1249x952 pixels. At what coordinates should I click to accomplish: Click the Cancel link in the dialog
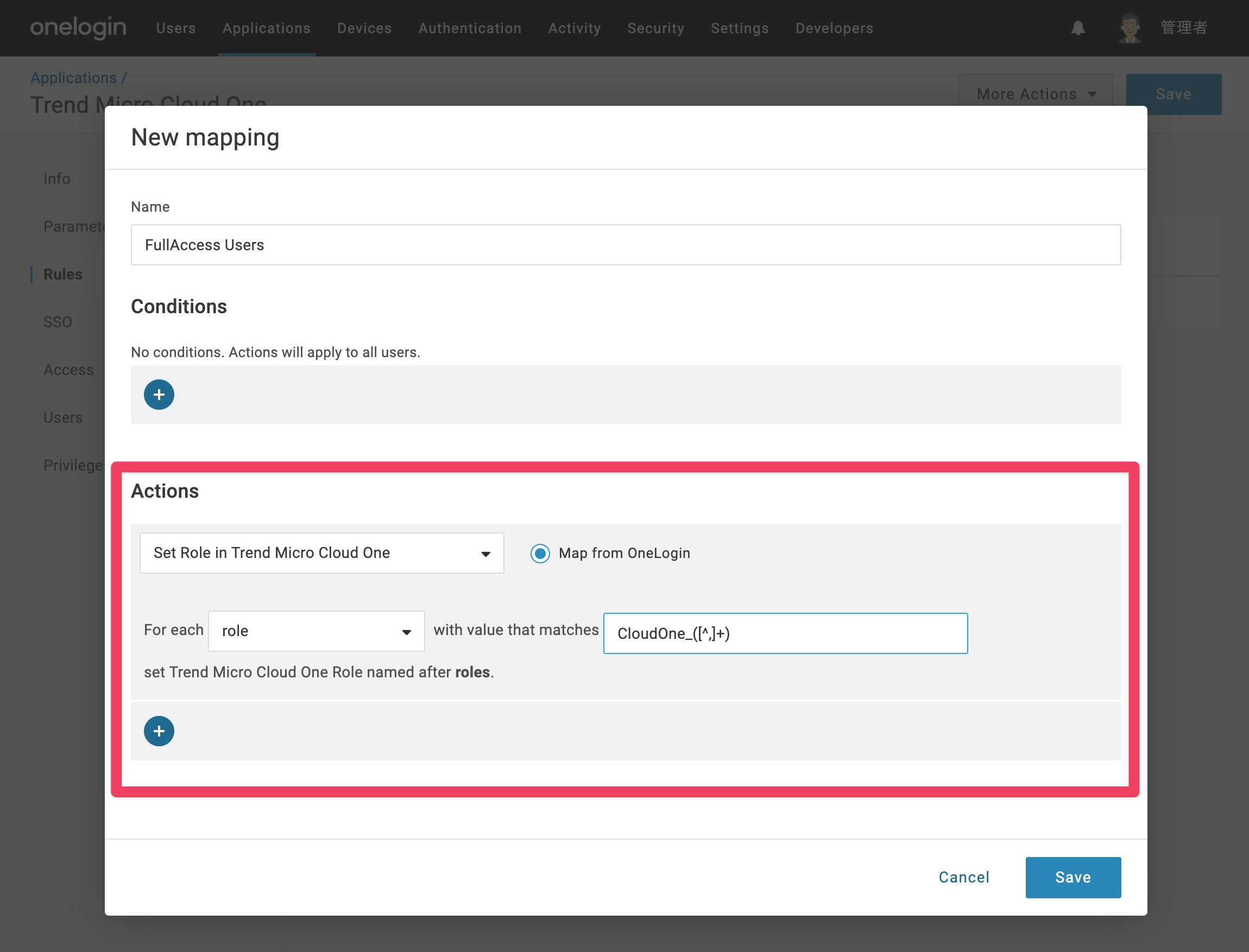(964, 877)
